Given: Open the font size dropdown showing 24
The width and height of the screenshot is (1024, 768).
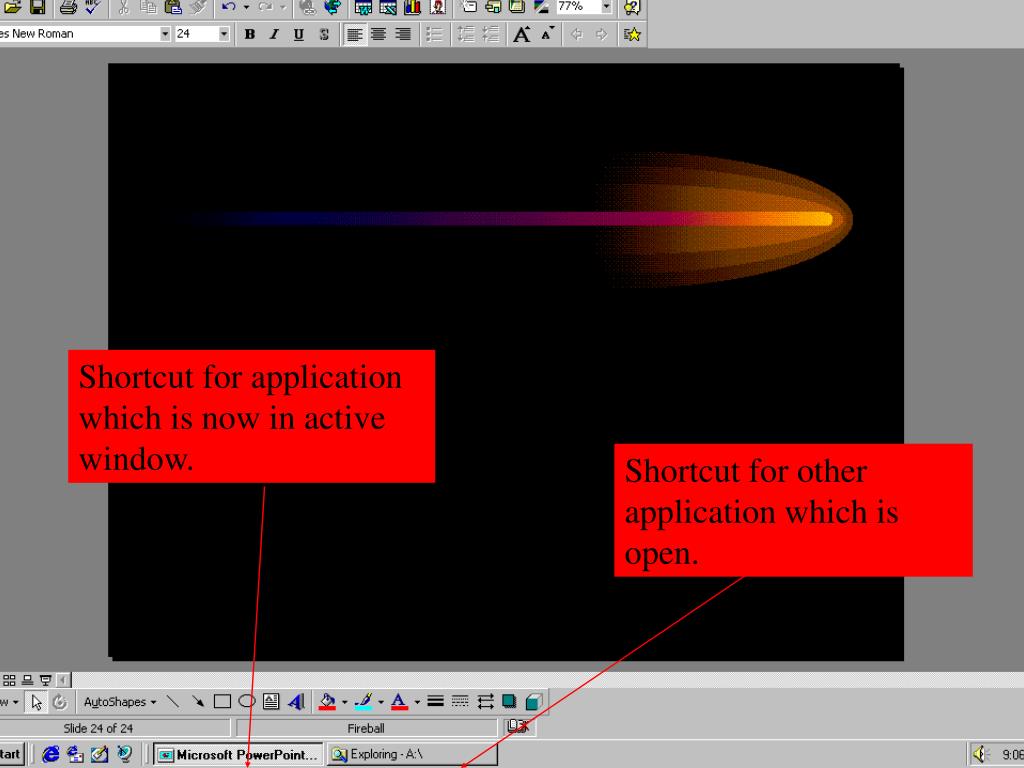Looking at the screenshot, I should coord(224,34).
